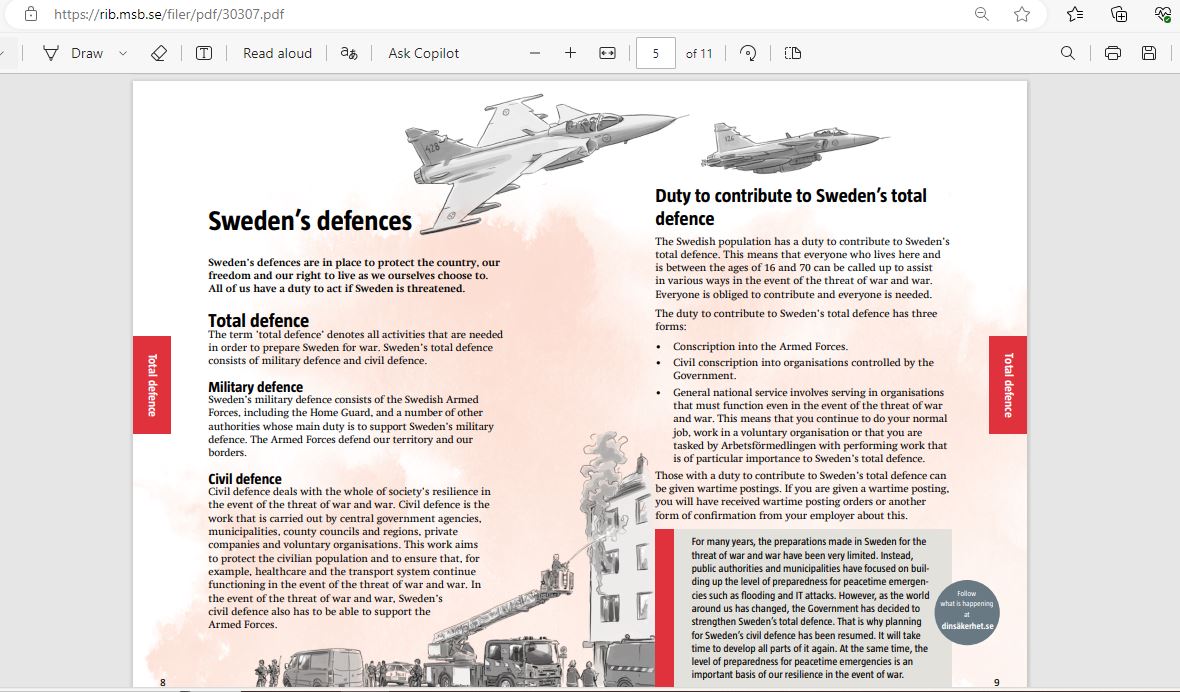Image resolution: width=1180 pixels, height=692 pixels.
Task: Click the bullet starting 'General national service involves'
Action: click(x=810, y=425)
